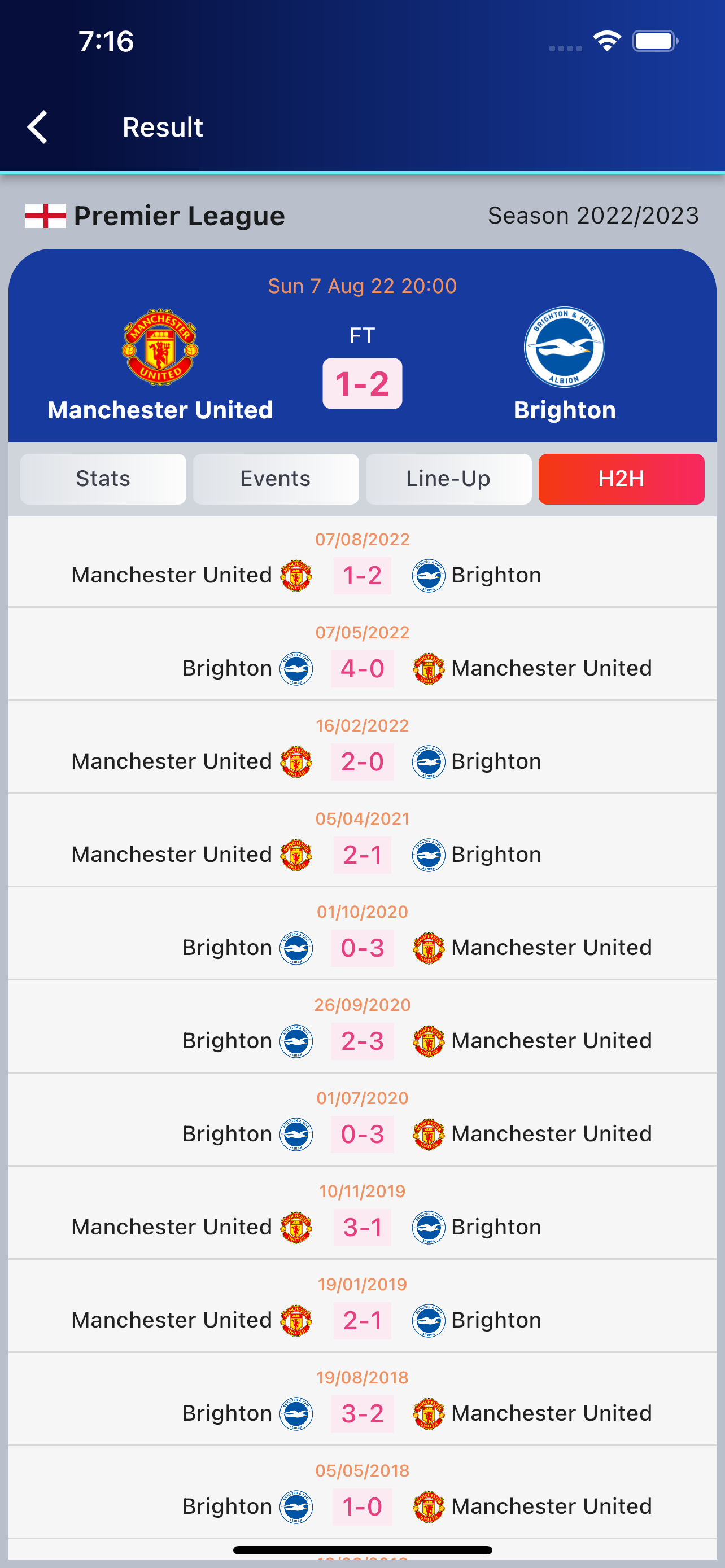The width and height of the screenshot is (725, 1568).
Task: Tap the back arrow in header
Action: coord(38,127)
